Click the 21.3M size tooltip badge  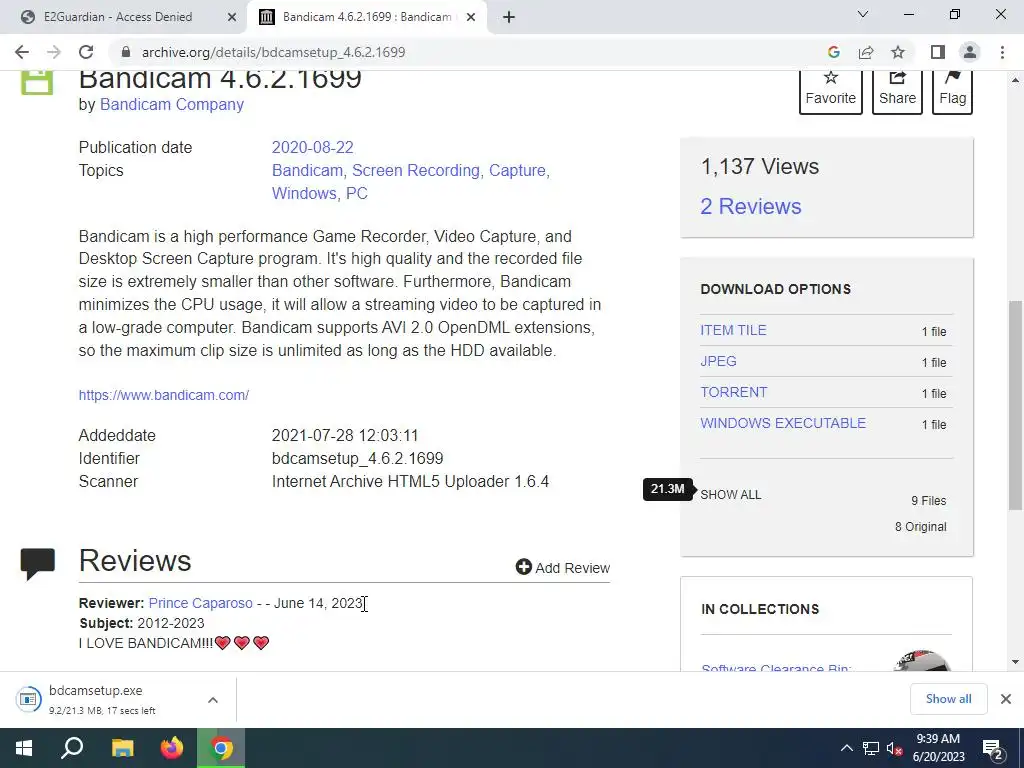667,489
